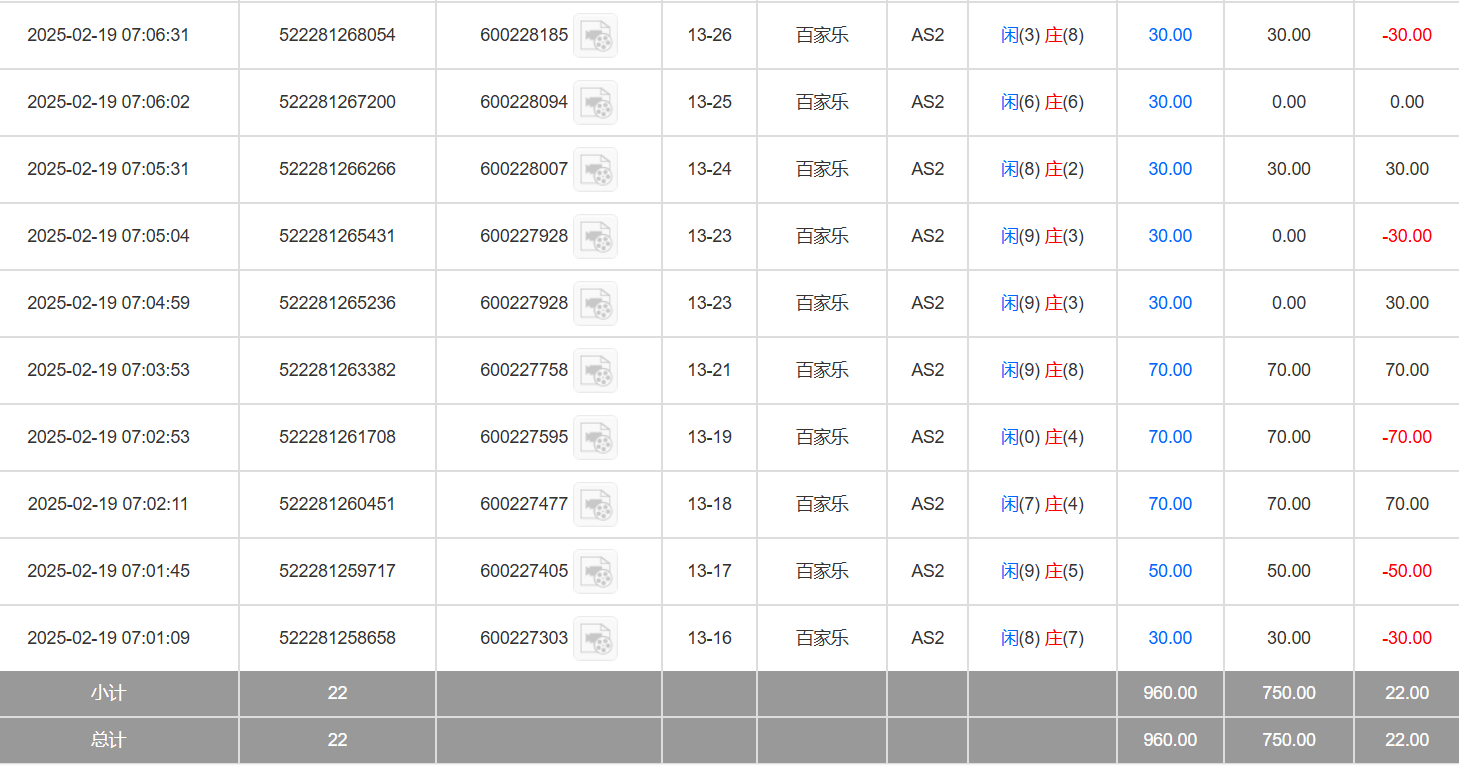Click the 小计 subtotal row label

108,693
